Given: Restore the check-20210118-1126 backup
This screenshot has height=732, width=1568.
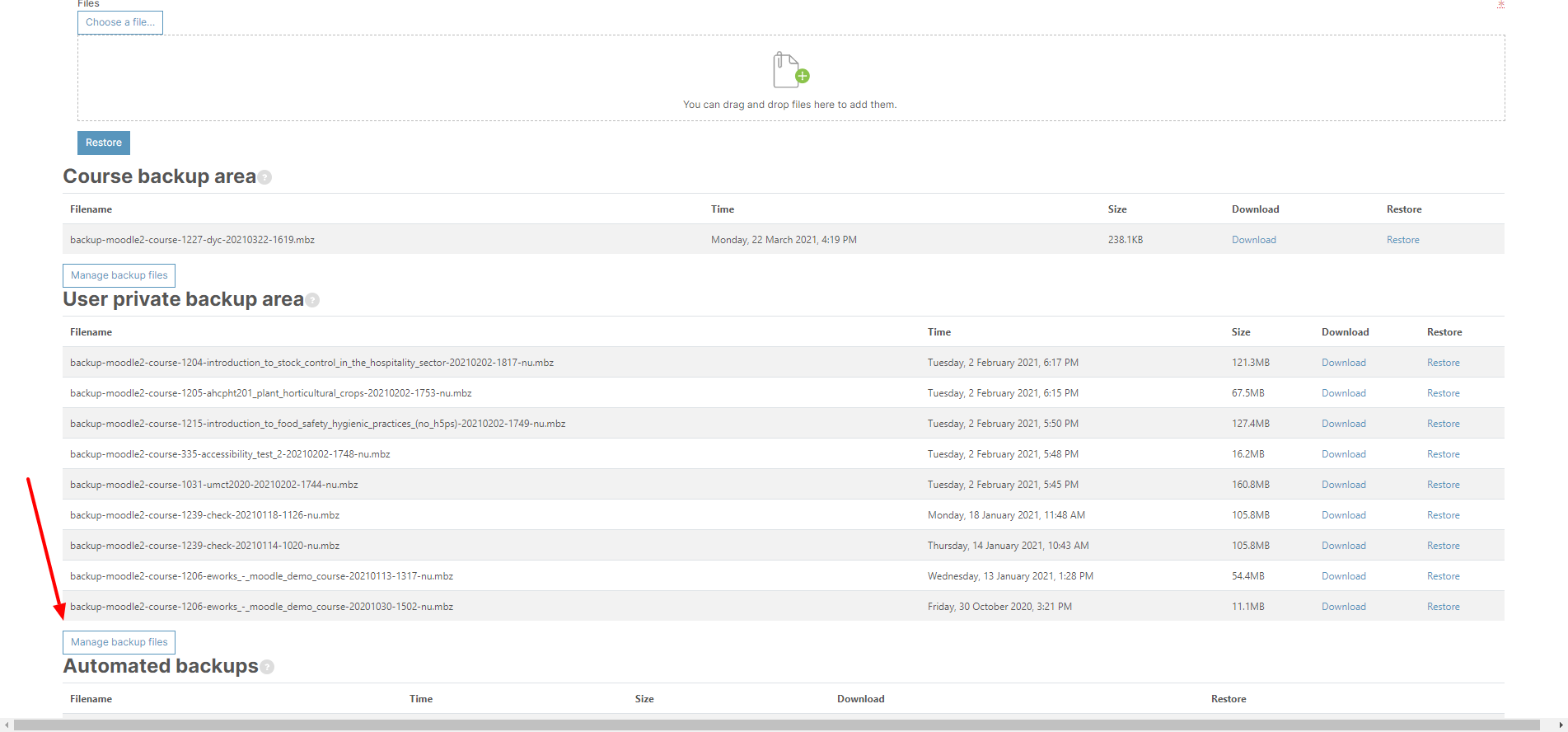Looking at the screenshot, I should pyautogui.click(x=1444, y=515).
